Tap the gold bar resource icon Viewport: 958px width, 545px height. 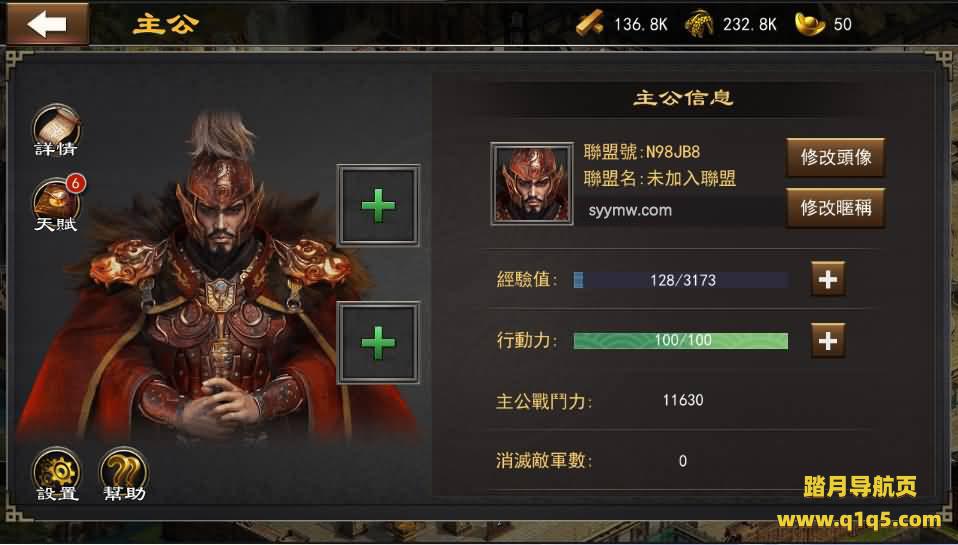[x=590, y=24]
